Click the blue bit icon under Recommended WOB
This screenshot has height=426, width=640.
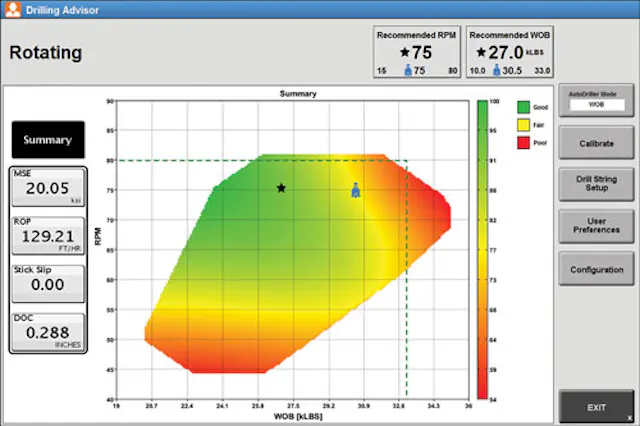496,70
